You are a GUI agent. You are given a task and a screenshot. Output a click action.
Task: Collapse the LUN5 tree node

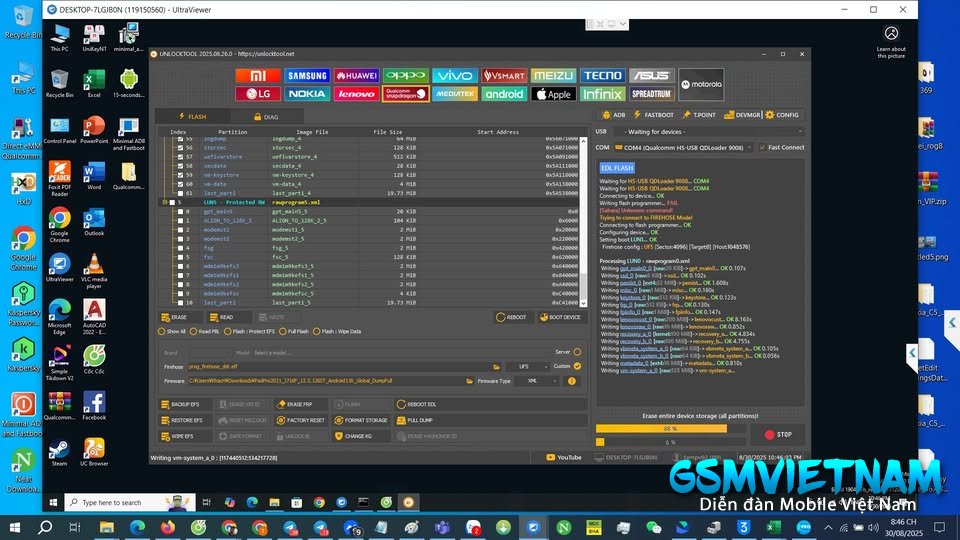coord(164,203)
